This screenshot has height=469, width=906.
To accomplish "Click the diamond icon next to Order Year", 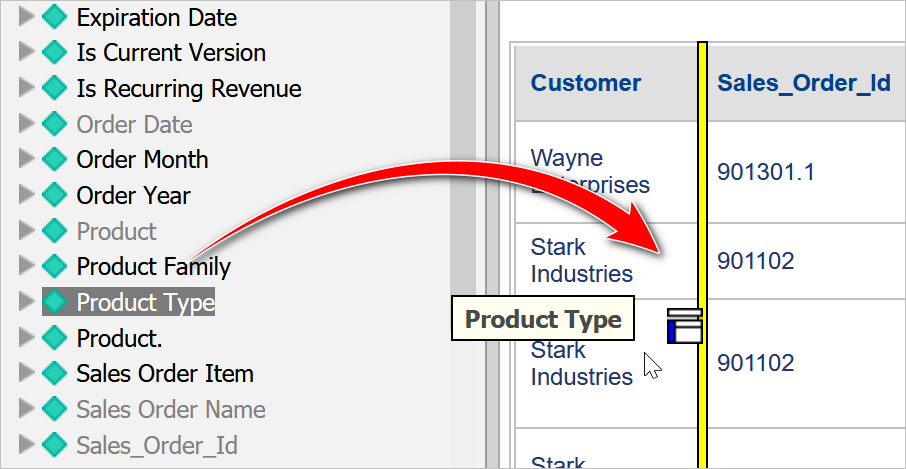I will pyautogui.click(x=54, y=196).
